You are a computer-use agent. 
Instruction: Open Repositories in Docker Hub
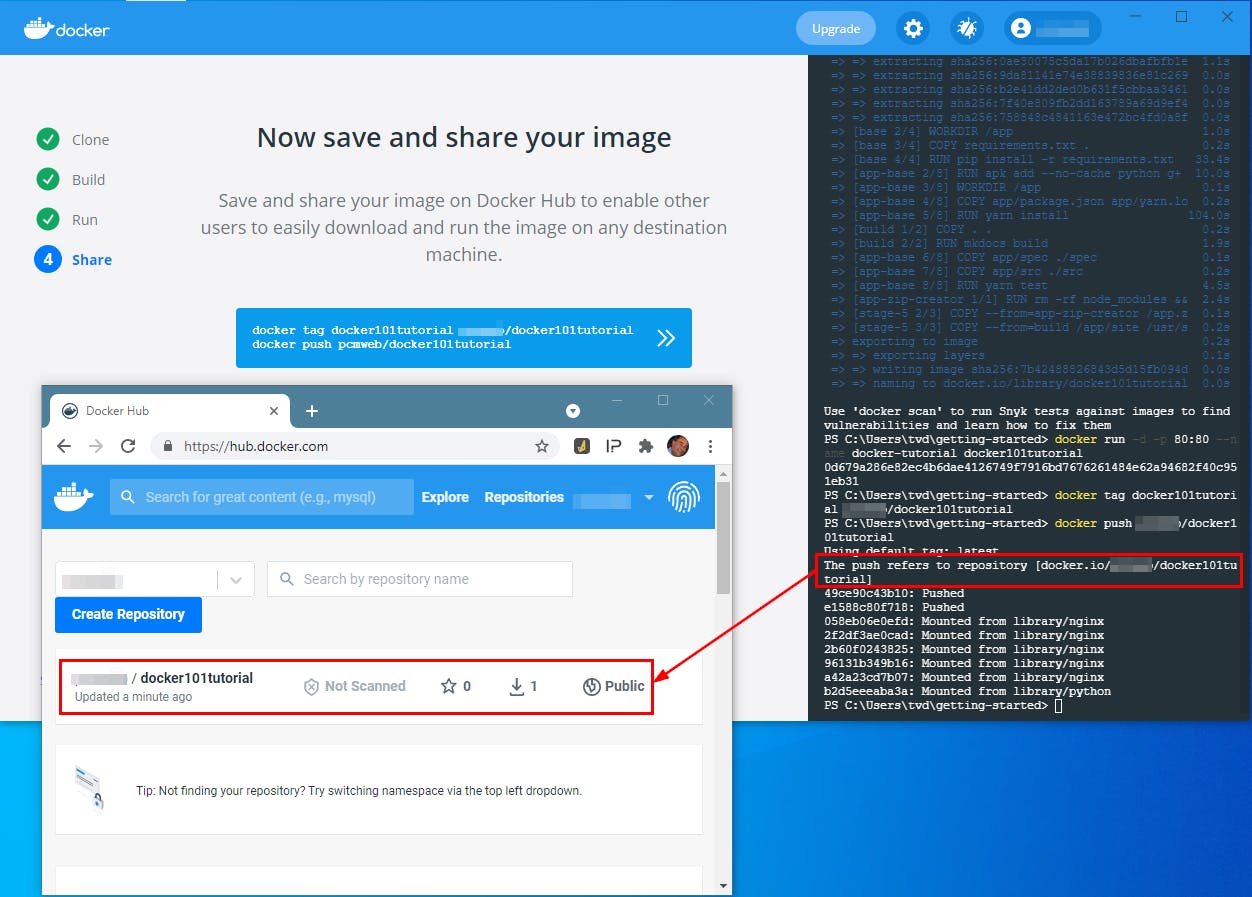coord(524,497)
